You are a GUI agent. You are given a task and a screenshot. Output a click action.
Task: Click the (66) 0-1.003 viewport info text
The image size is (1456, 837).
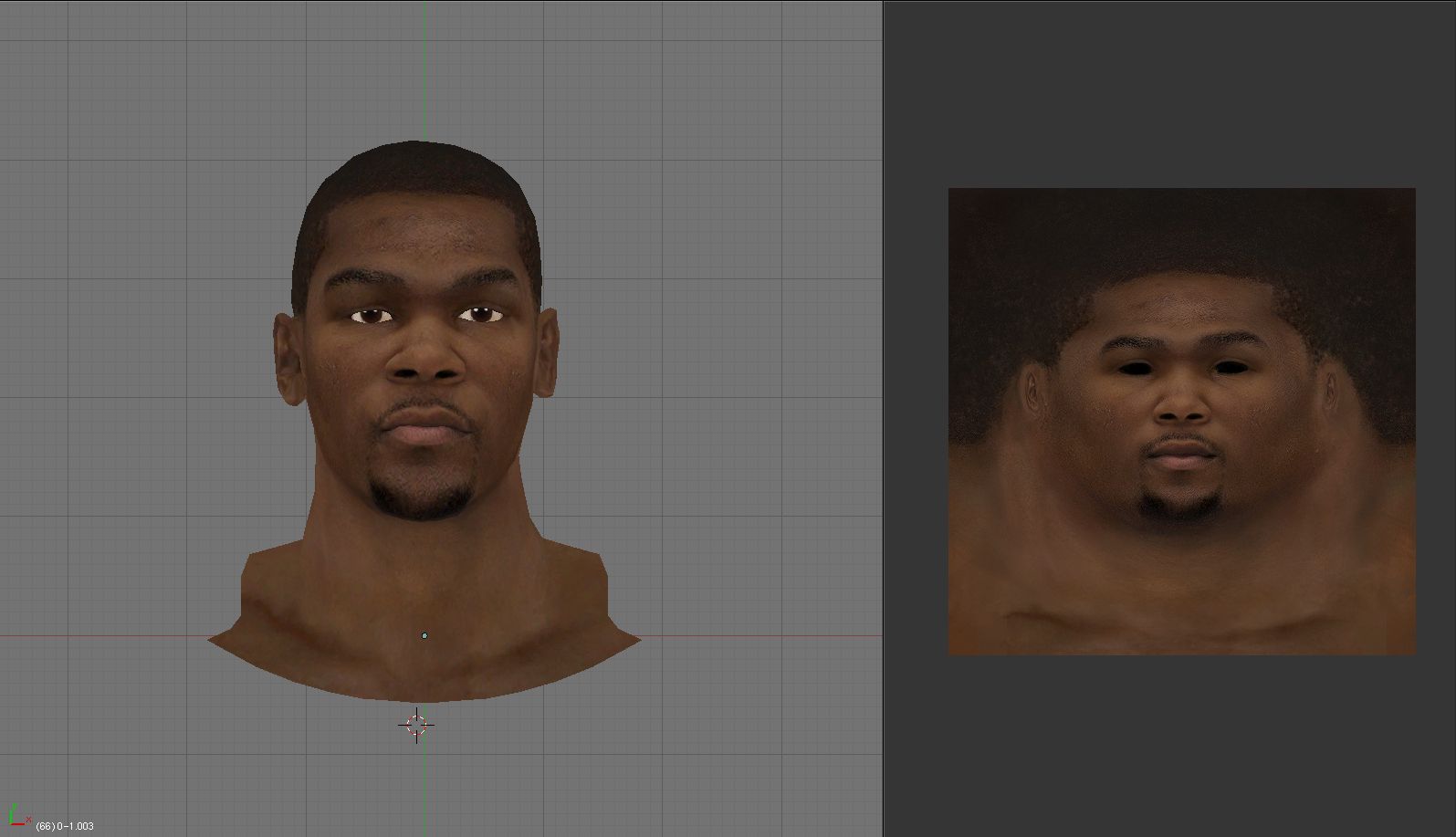click(x=65, y=826)
